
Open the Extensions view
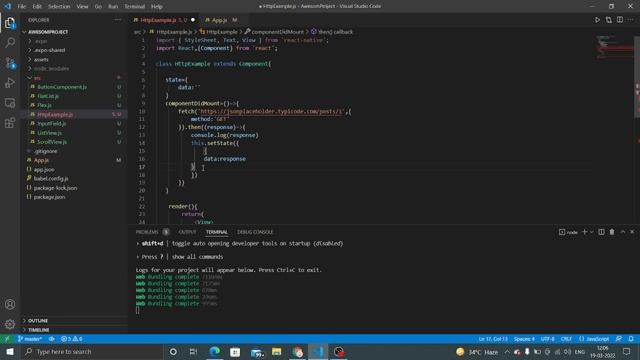pyautogui.click(x=10, y=123)
